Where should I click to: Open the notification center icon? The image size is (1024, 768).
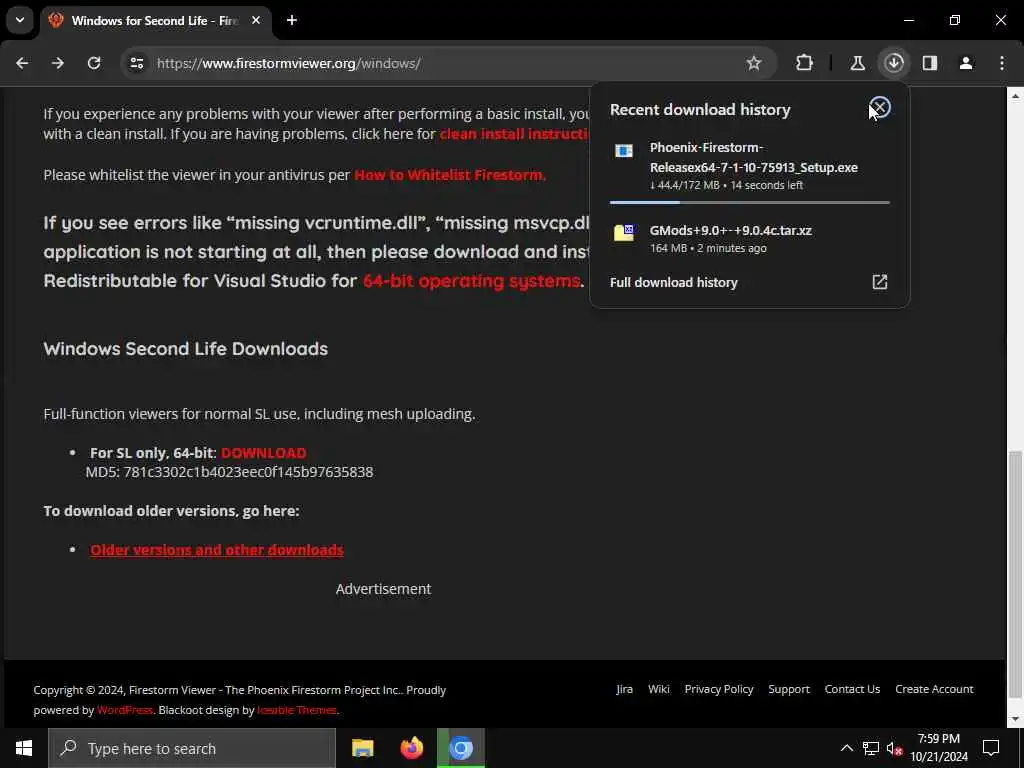tap(991, 748)
